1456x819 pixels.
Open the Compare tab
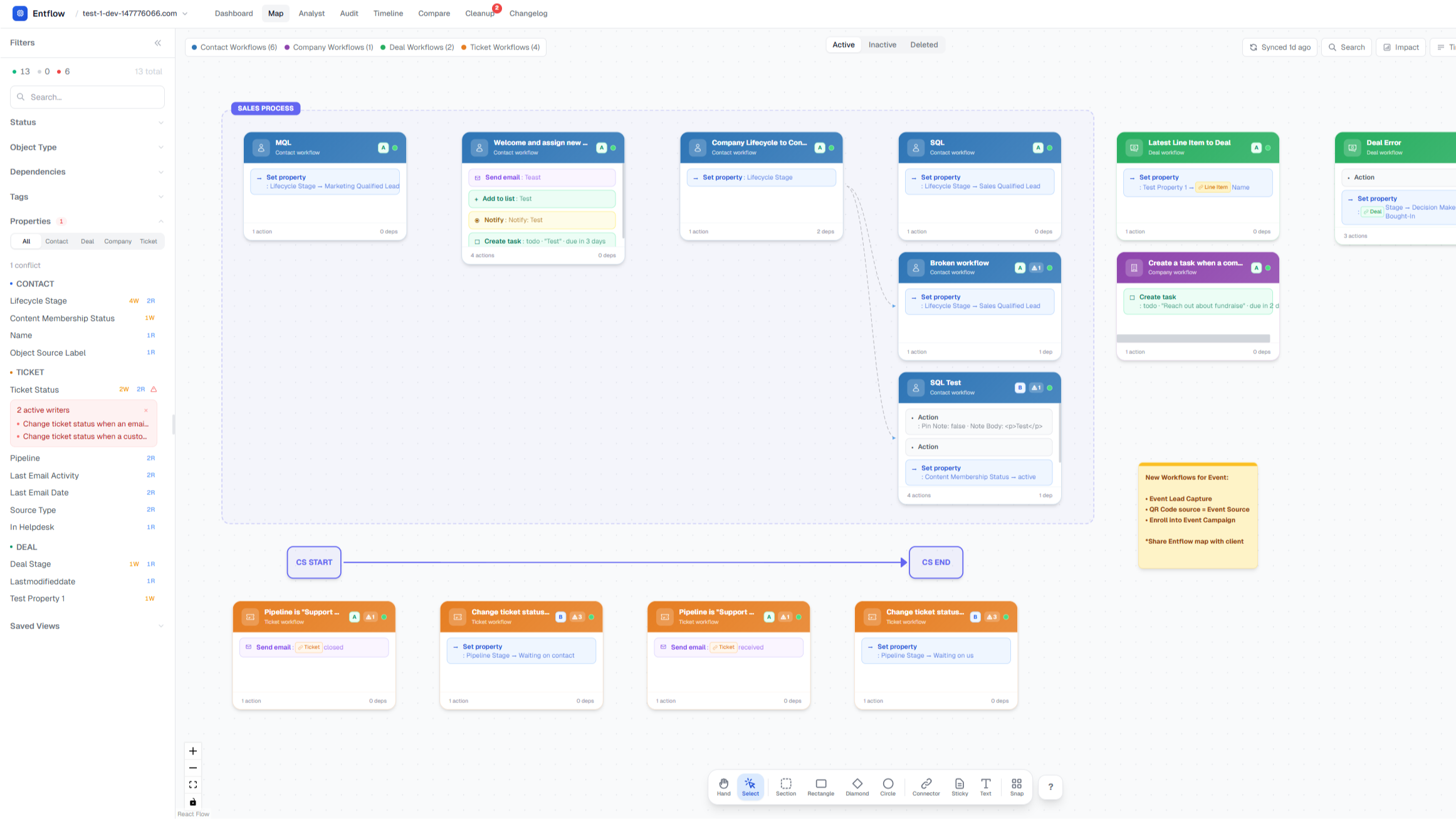click(434, 13)
